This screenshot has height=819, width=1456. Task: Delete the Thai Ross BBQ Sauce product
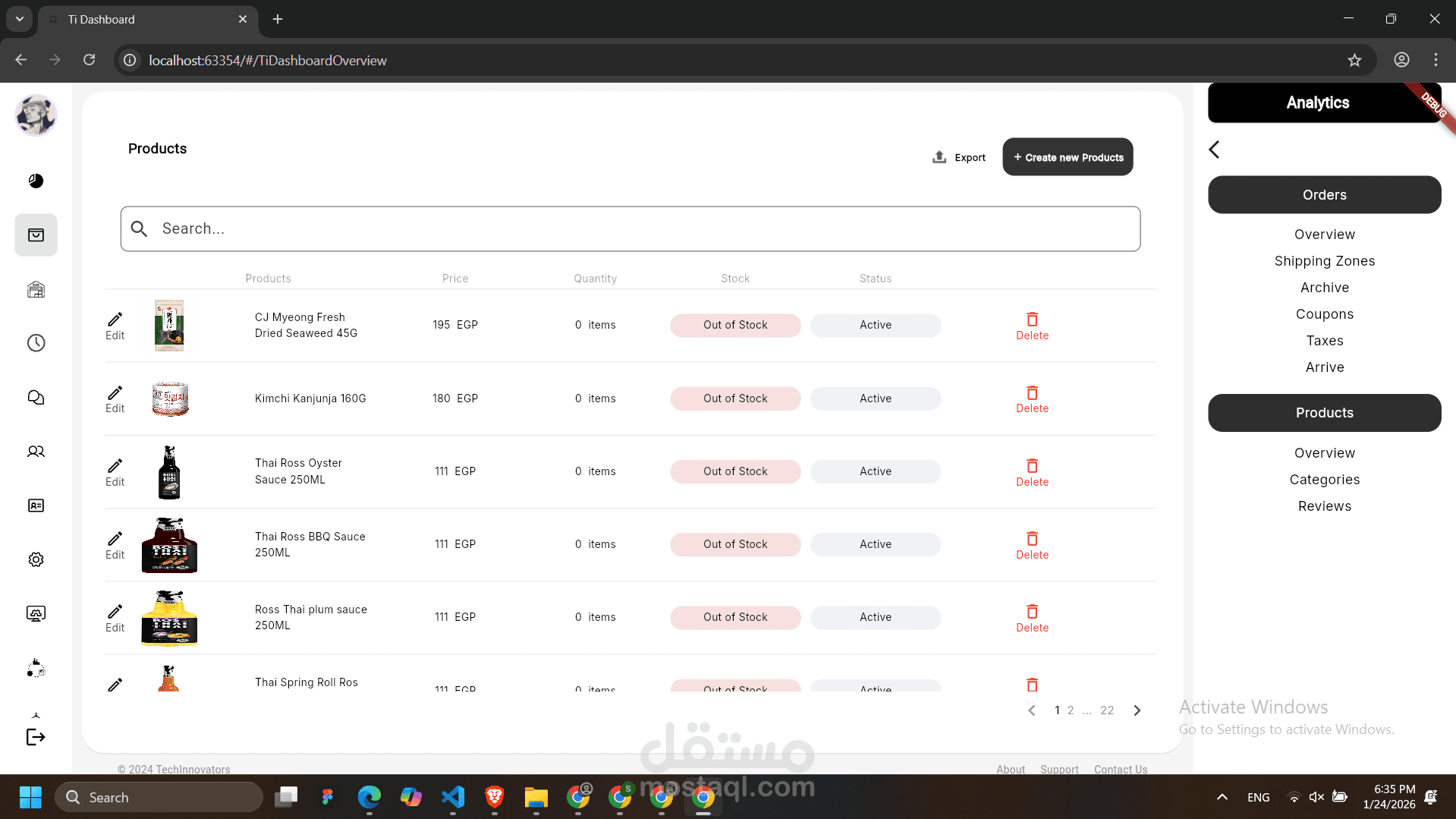click(x=1032, y=546)
